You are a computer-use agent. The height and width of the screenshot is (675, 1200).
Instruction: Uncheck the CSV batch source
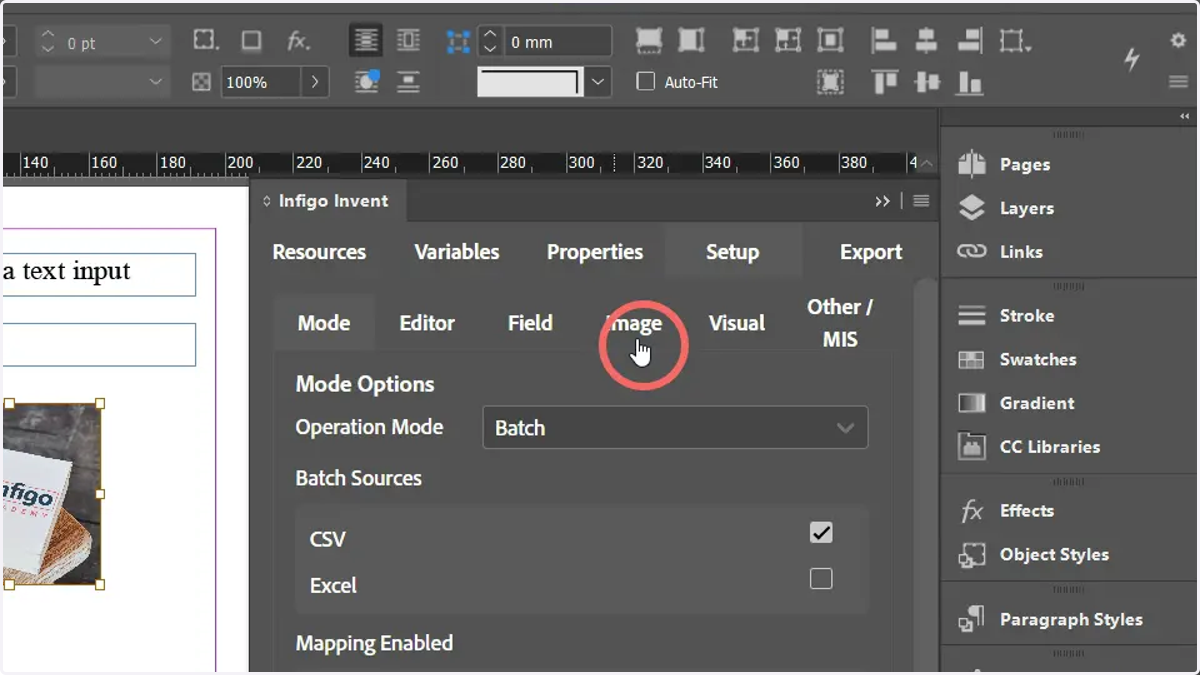click(821, 532)
